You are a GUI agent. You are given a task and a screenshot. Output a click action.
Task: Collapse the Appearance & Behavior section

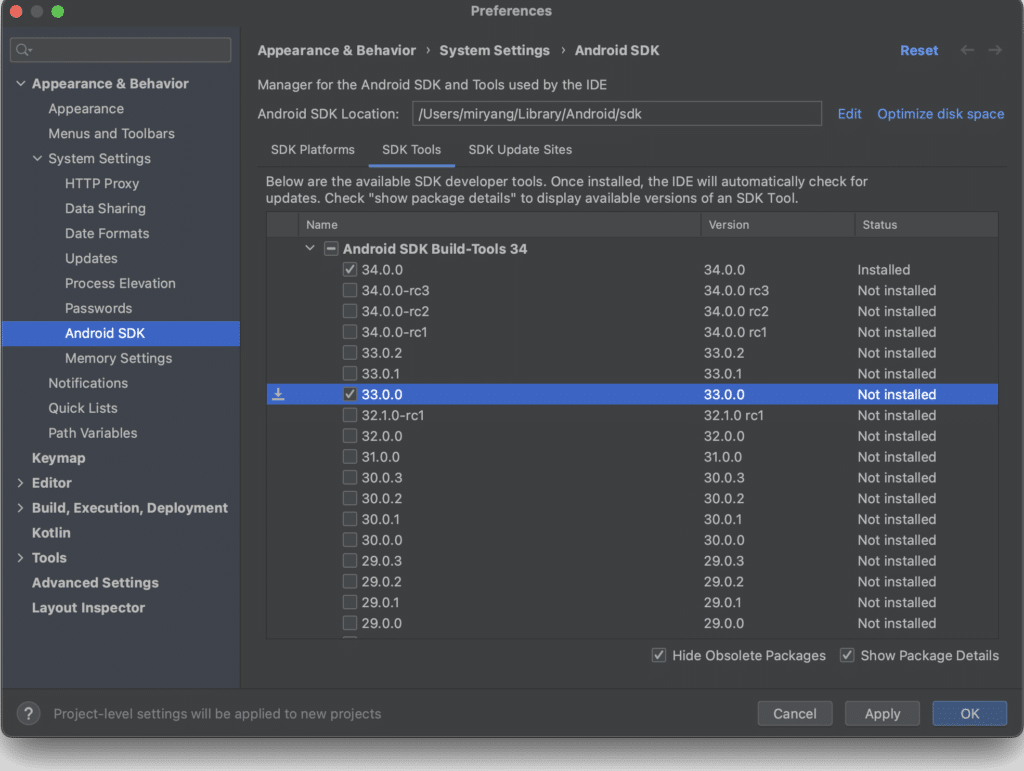click(20, 84)
